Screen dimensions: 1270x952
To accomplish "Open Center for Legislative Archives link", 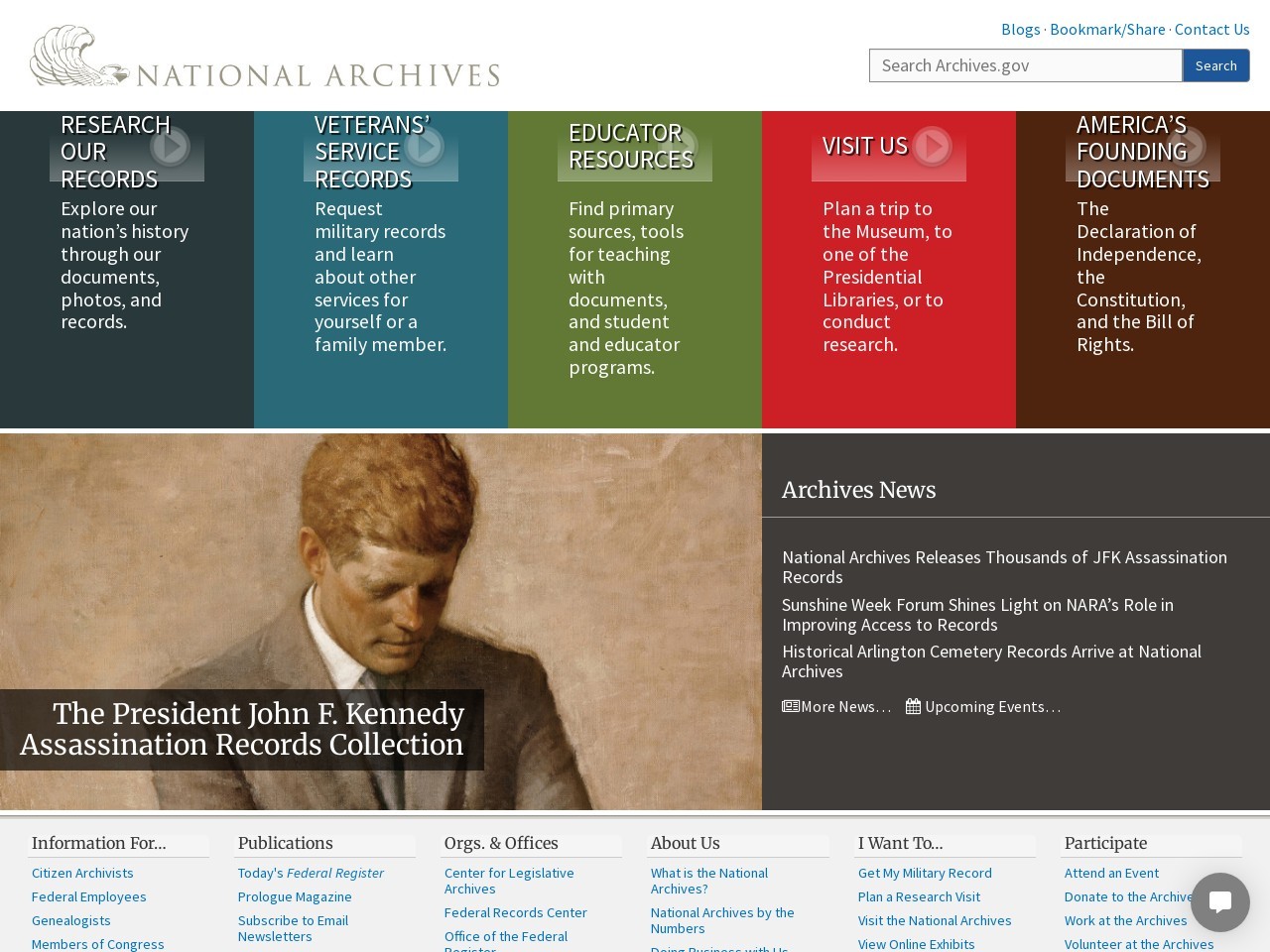I will click(x=509, y=881).
